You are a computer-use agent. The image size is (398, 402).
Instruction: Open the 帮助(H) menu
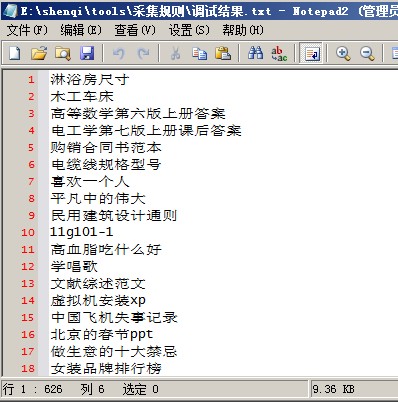pyautogui.click(x=243, y=31)
